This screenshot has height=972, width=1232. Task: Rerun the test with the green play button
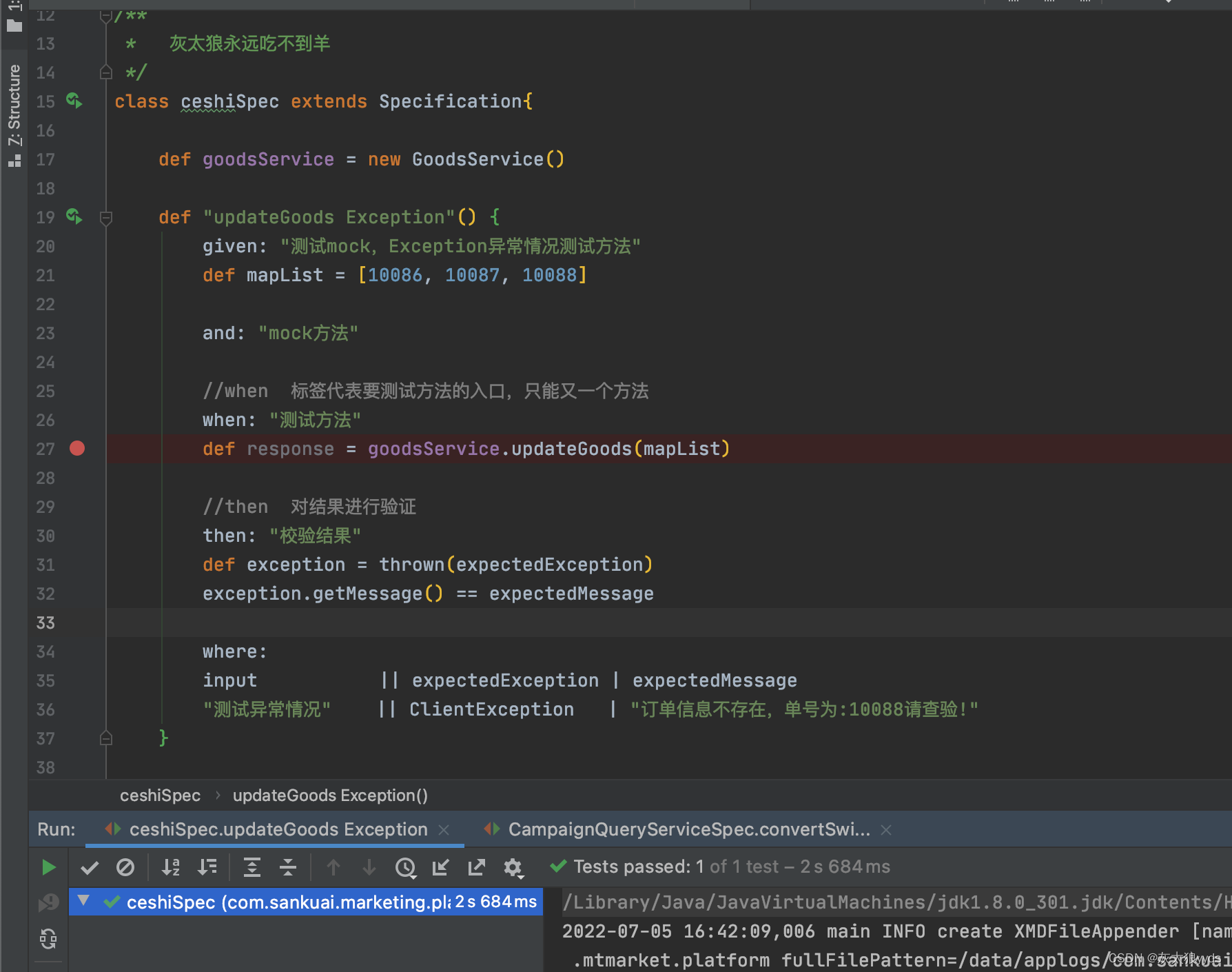[x=48, y=867]
